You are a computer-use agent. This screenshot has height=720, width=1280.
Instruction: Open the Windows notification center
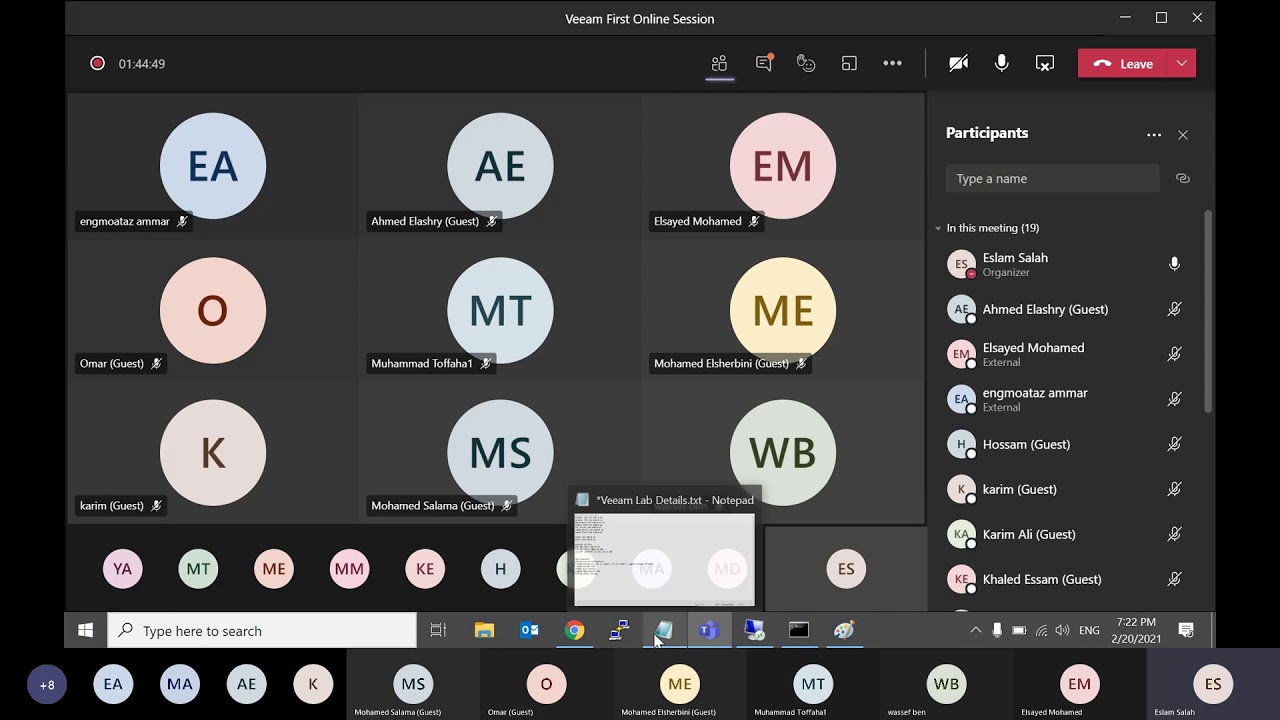tap(1186, 630)
